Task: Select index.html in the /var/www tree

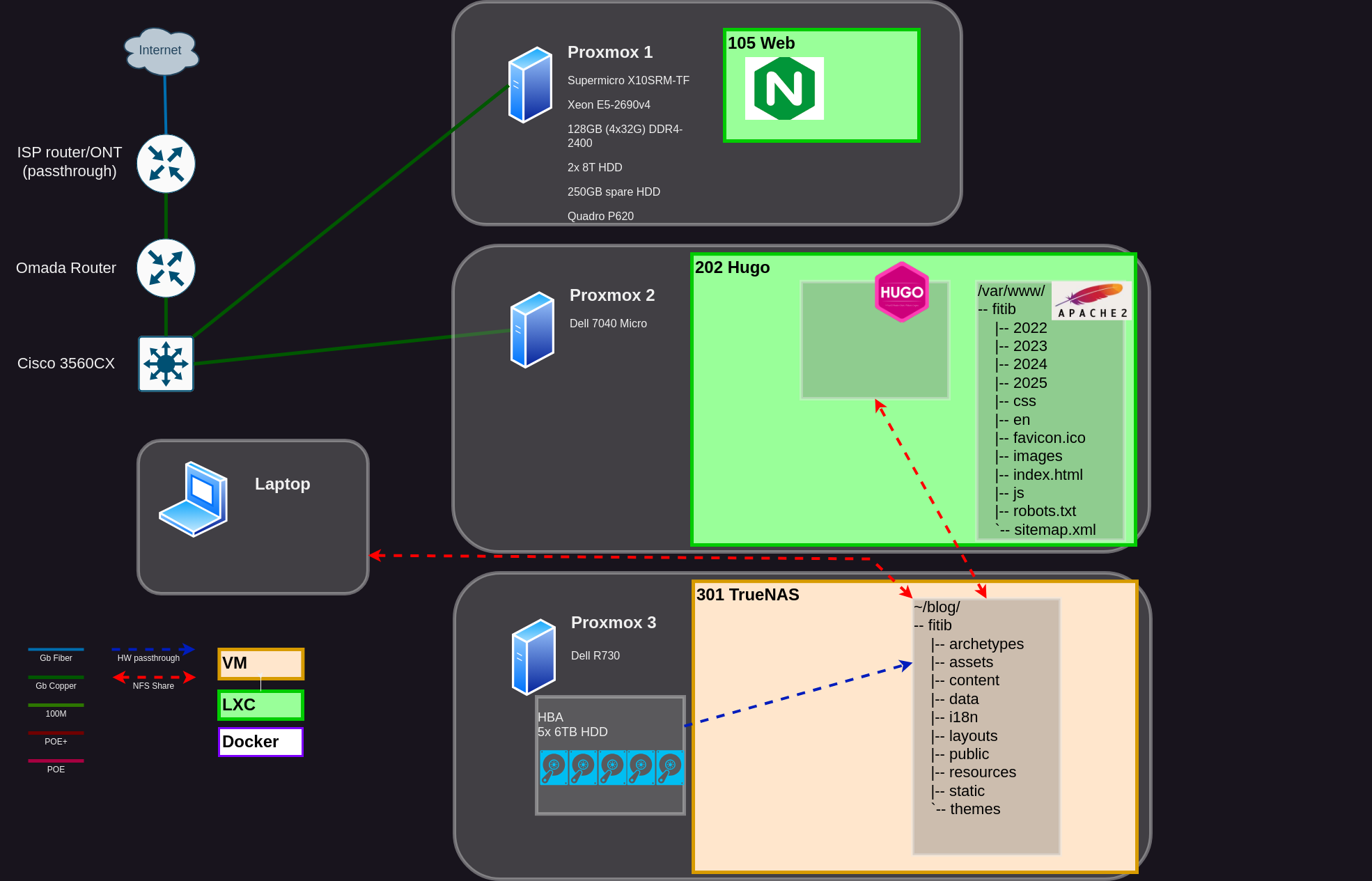Action: 1047,475
